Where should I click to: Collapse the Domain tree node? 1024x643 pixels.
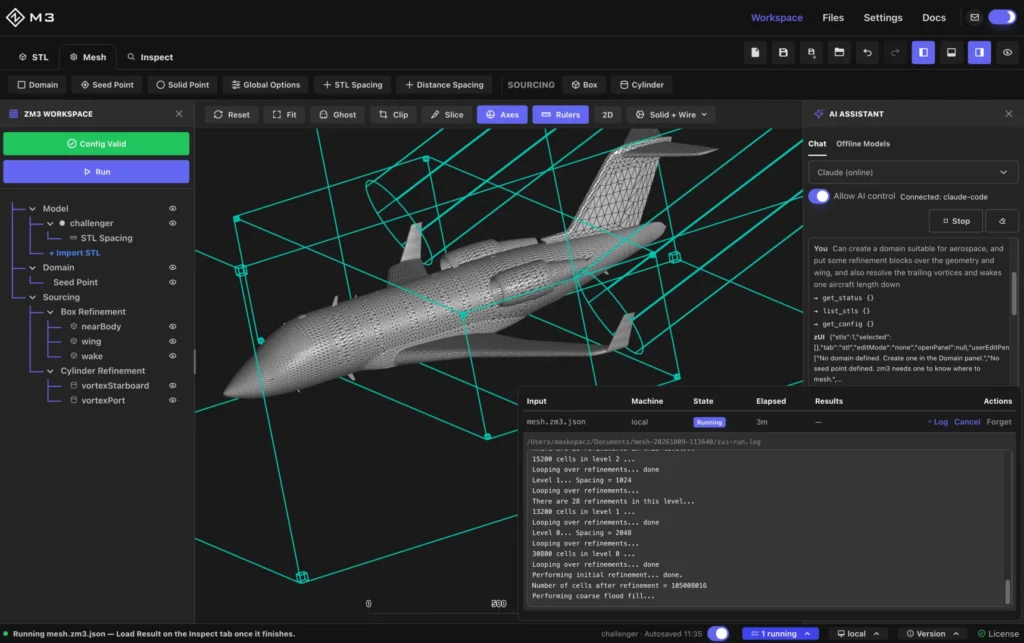click(x=32, y=268)
